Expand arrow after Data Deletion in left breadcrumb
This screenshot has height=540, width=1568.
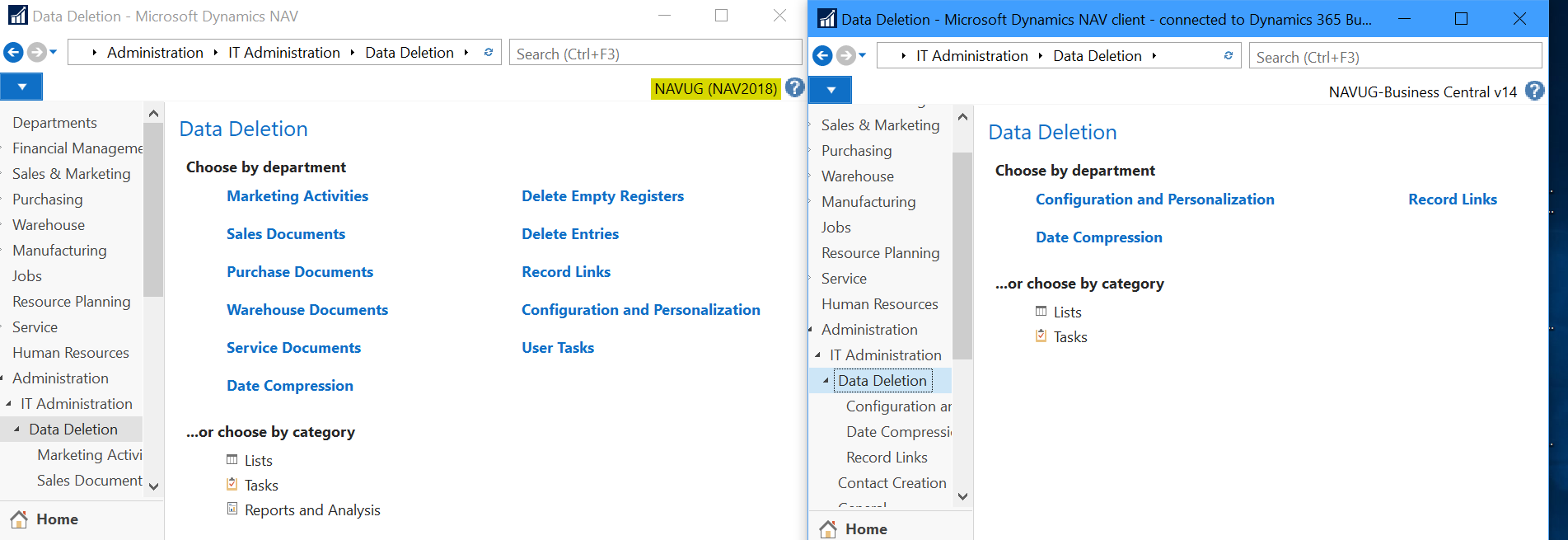click(466, 53)
